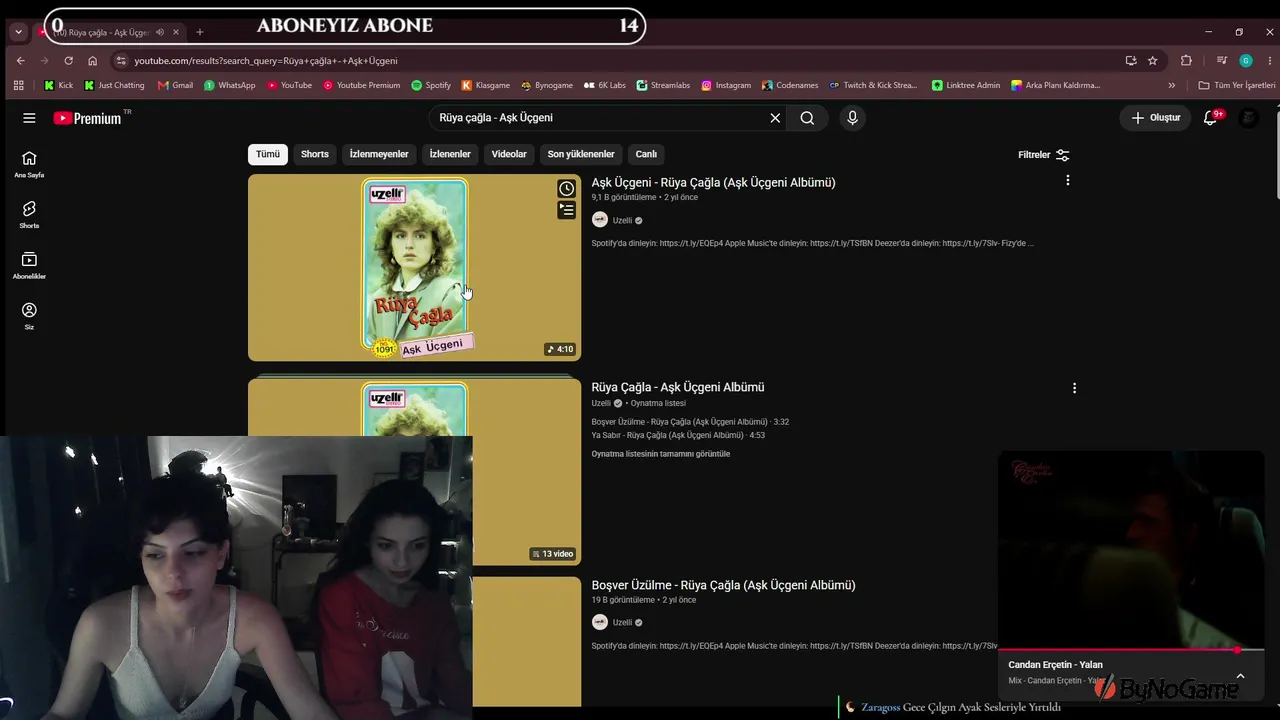Viewport: 1280px width, 720px height.
Task: Select the İzlenenler filter chip
Action: coord(450,154)
